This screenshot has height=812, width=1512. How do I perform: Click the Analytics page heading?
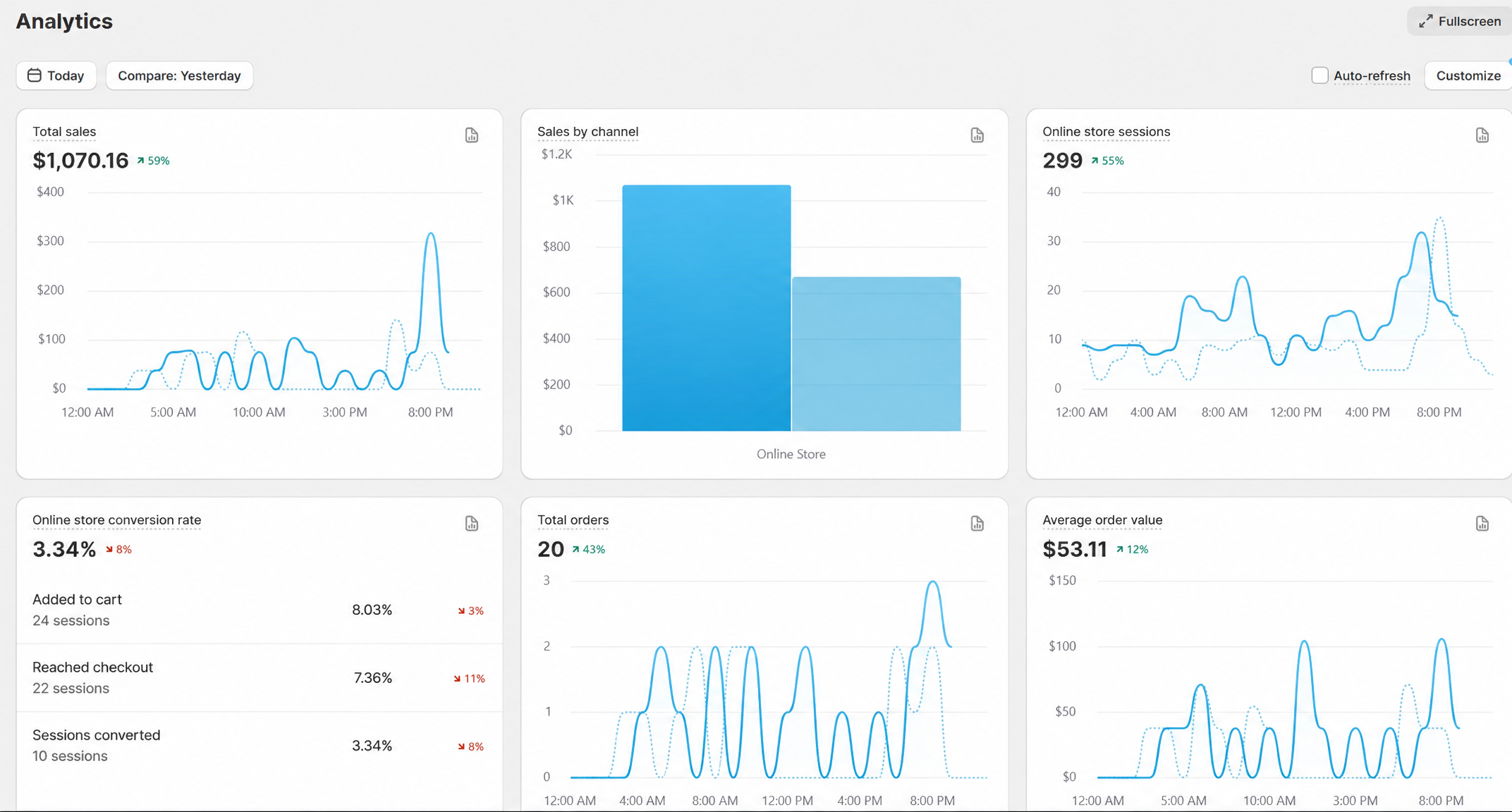(x=64, y=21)
